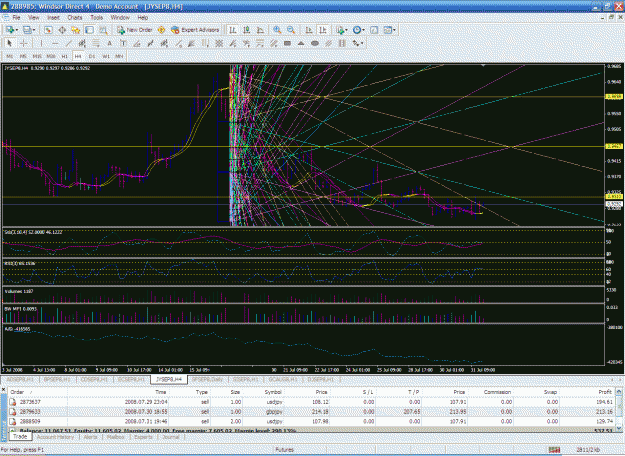
Task: Open the Help menu
Action: point(143,18)
